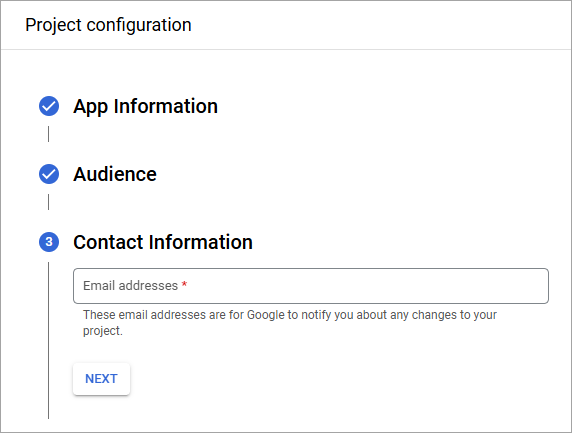572x433 pixels.
Task: Click the NEXT button
Action: [x=101, y=379]
